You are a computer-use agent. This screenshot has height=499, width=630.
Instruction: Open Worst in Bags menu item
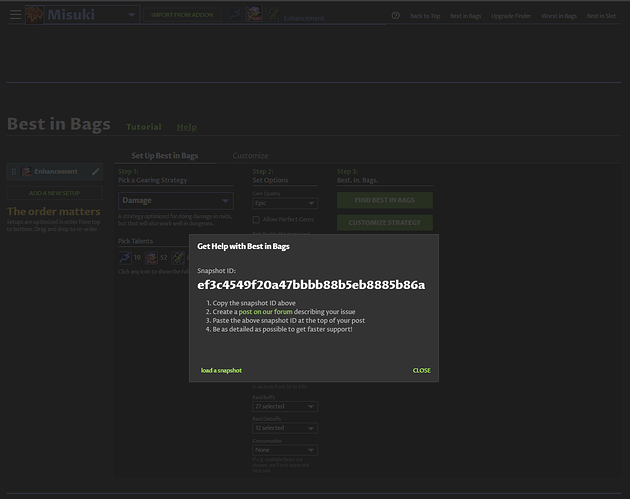(558, 16)
